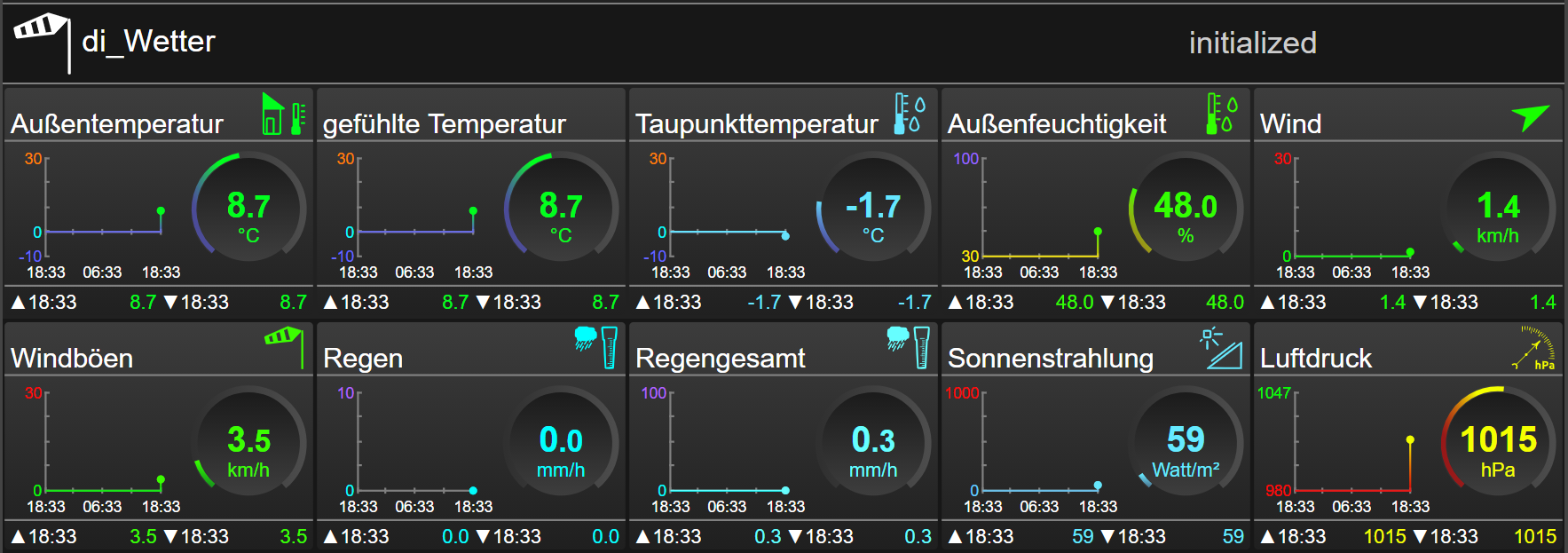
Task: Select the Außenfeuchtigkeit tile title
Action: (1057, 123)
